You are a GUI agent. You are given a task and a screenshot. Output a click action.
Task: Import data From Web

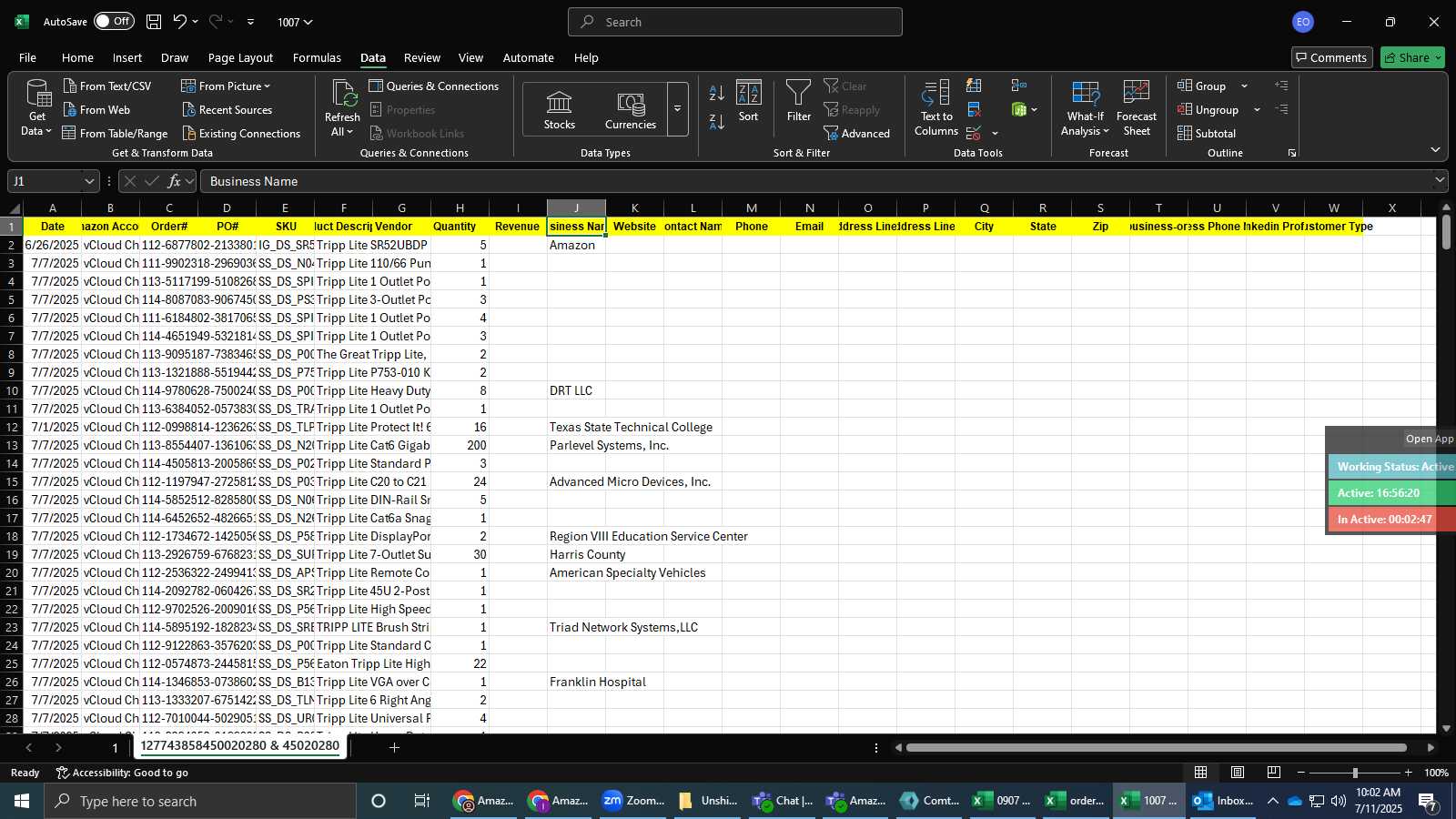(x=96, y=109)
